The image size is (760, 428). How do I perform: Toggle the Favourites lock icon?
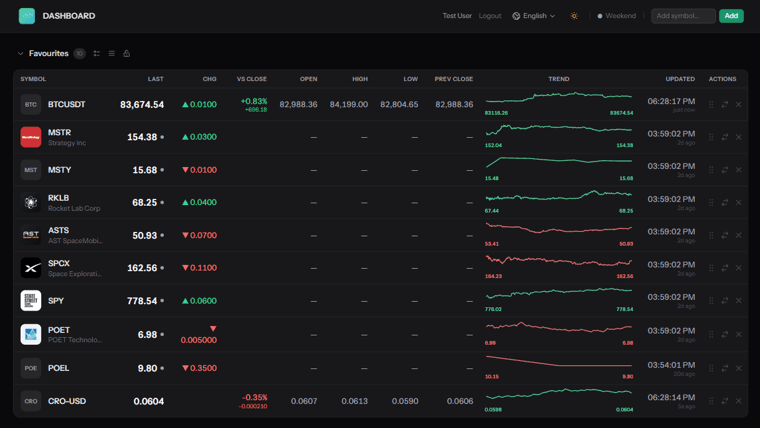tap(127, 53)
